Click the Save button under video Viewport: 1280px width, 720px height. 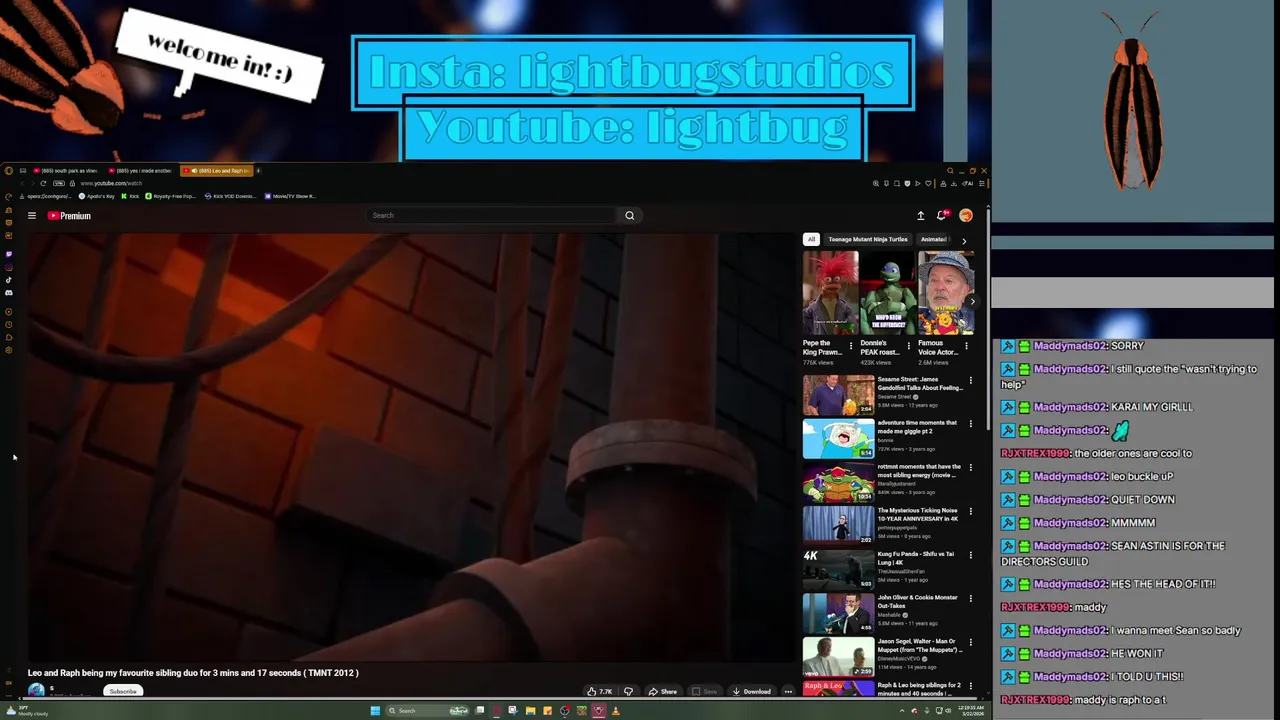click(x=704, y=691)
